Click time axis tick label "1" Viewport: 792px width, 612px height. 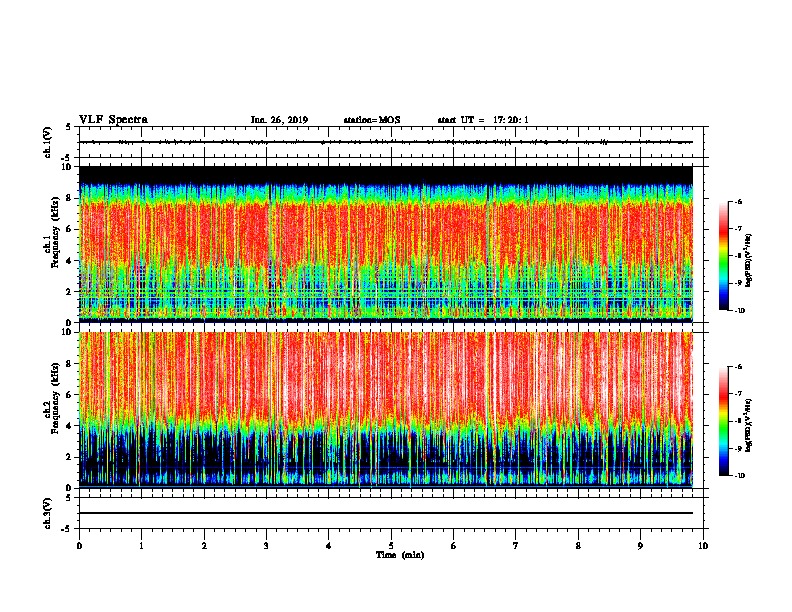[141, 546]
